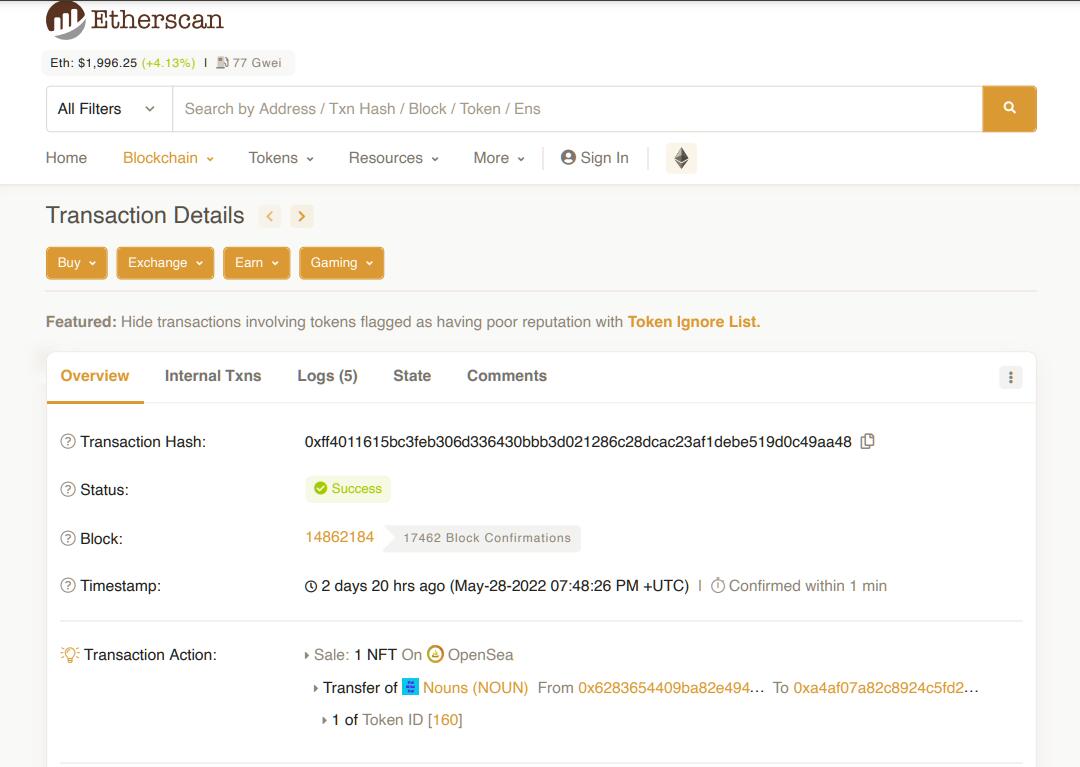Go to next transaction arrow
This screenshot has height=767, width=1080.
(301, 216)
